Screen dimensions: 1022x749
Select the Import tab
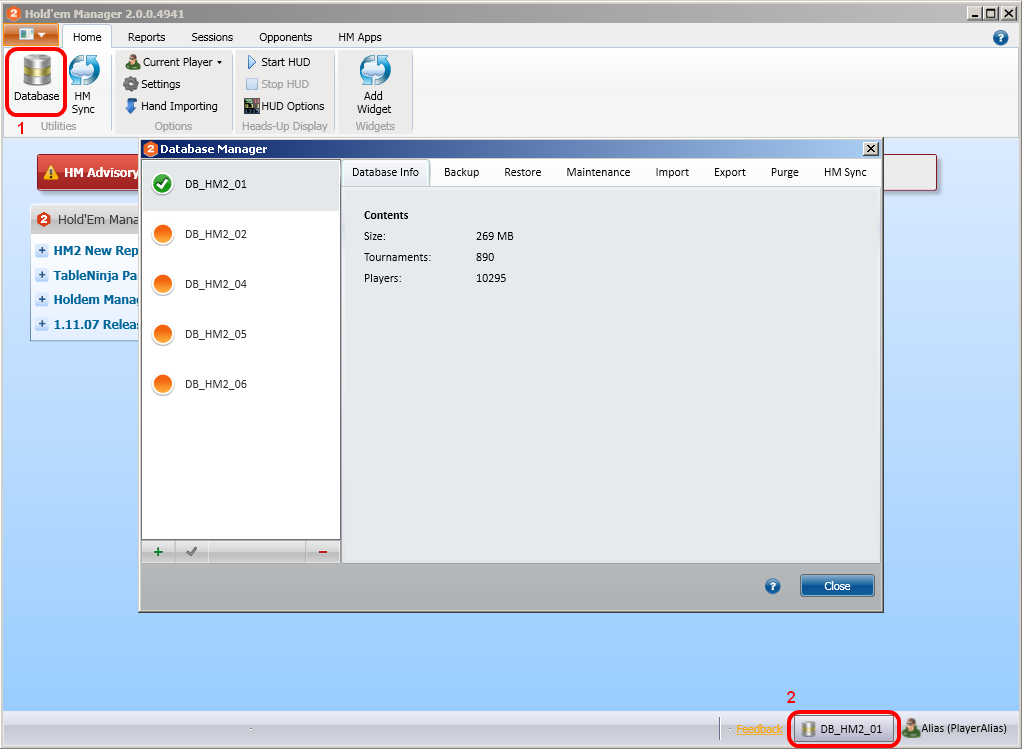pyautogui.click(x=672, y=172)
